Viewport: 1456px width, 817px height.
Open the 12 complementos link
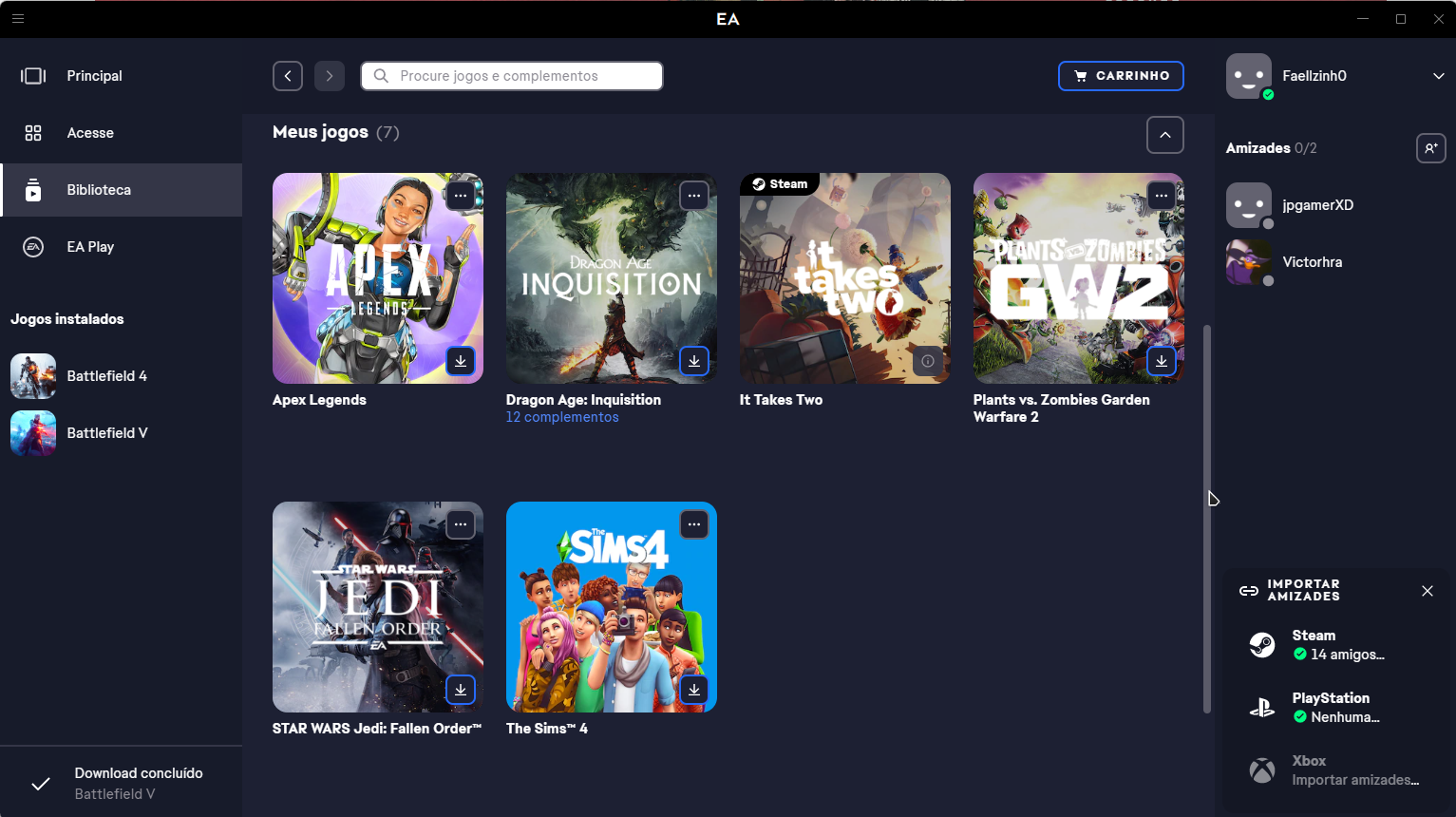pos(562,417)
